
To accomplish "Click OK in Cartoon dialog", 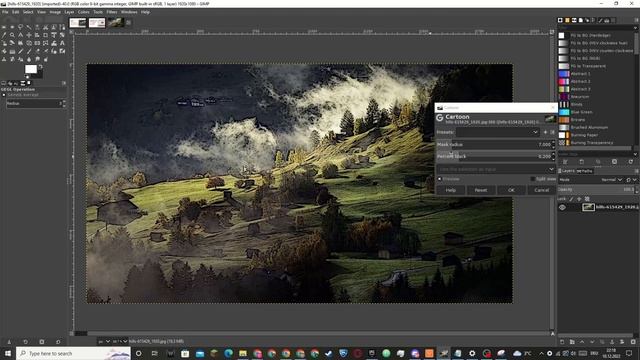I will [x=511, y=190].
